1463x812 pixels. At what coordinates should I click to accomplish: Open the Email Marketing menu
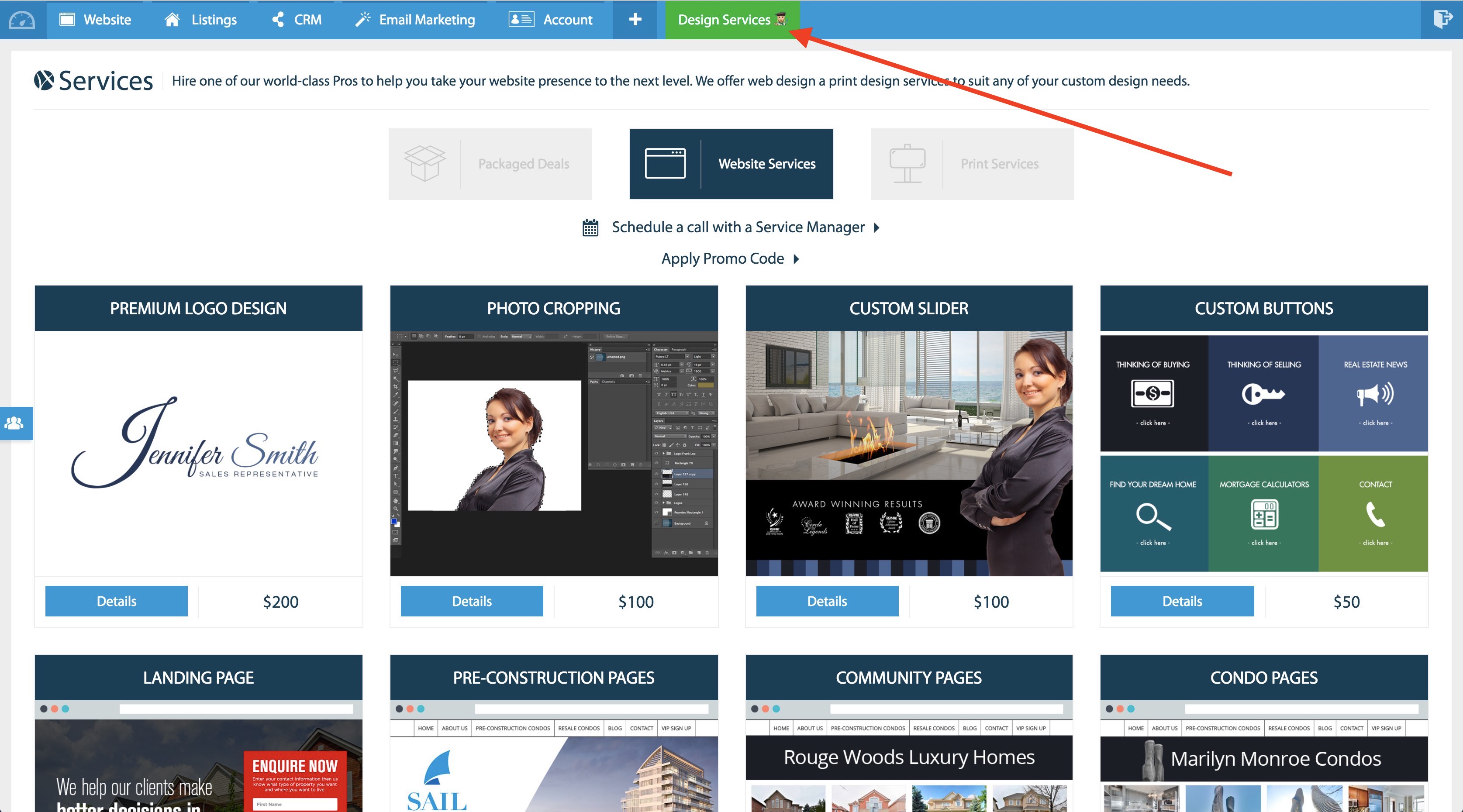(415, 20)
